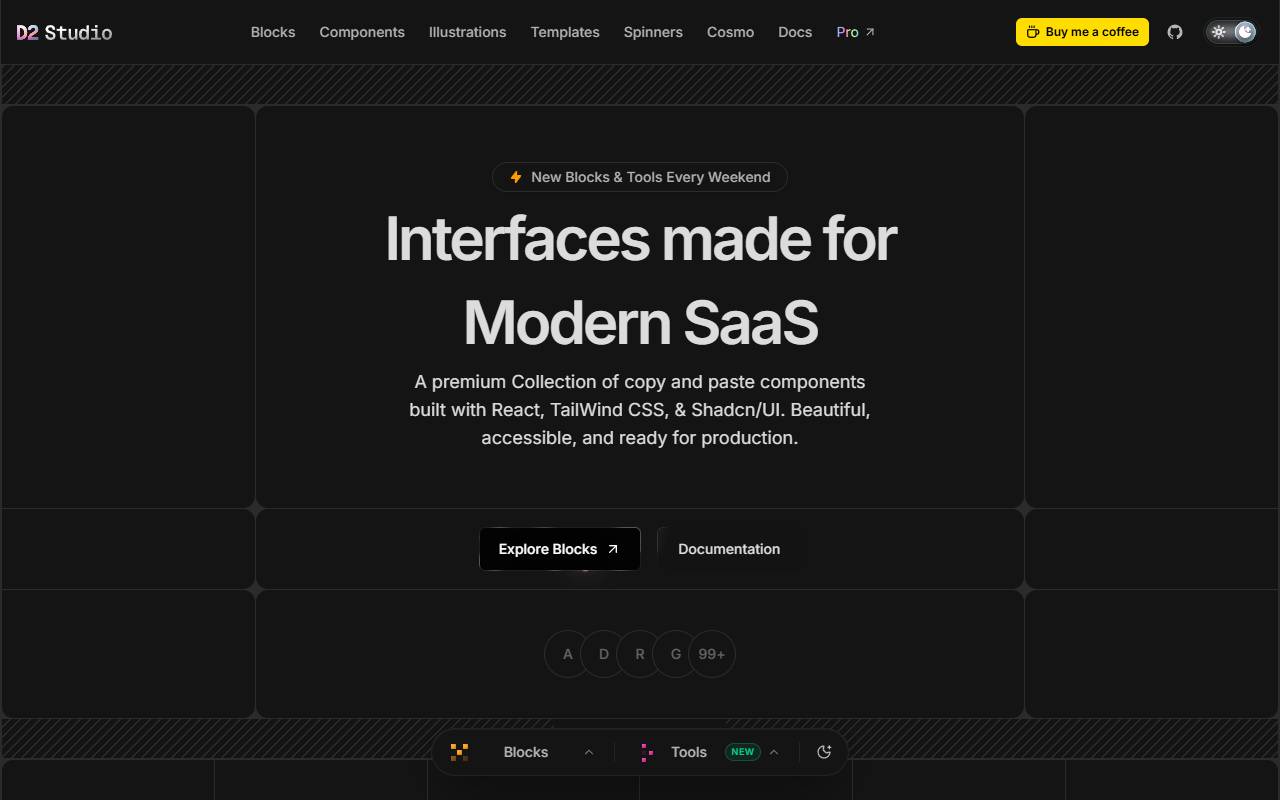Visit the Spinners page from navigation

(653, 32)
